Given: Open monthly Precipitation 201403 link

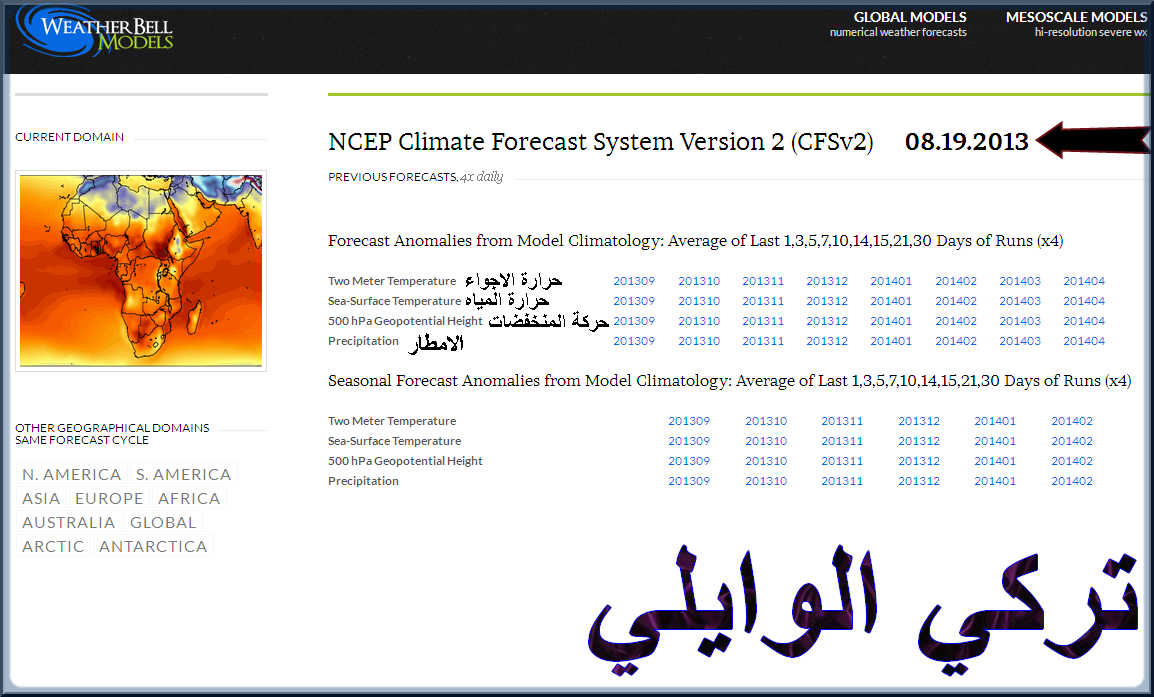Looking at the screenshot, I should pos(1020,341).
